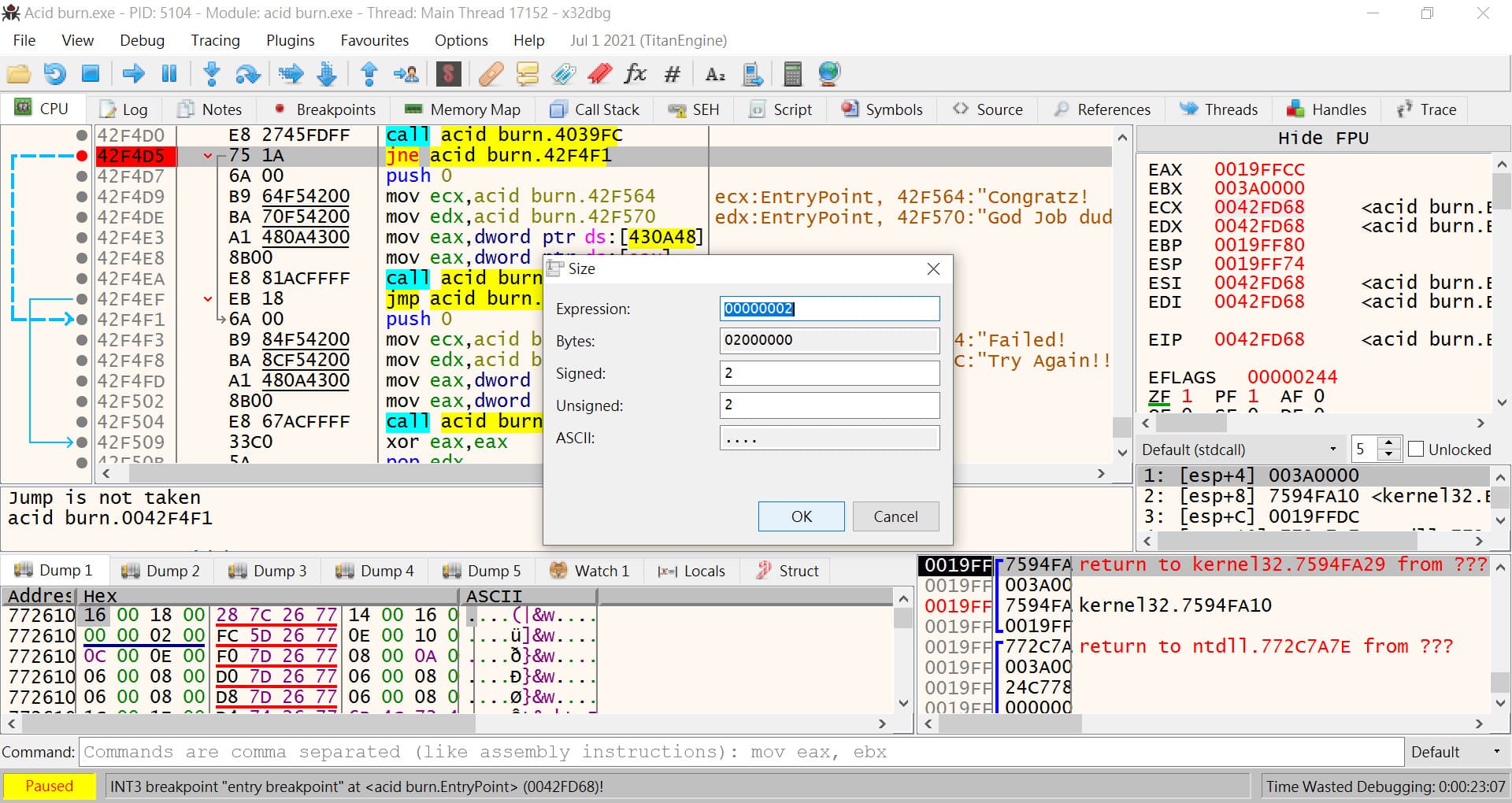Restart the debugged program
The width and height of the screenshot is (1512, 803).
pyautogui.click(x=54, y=74)
